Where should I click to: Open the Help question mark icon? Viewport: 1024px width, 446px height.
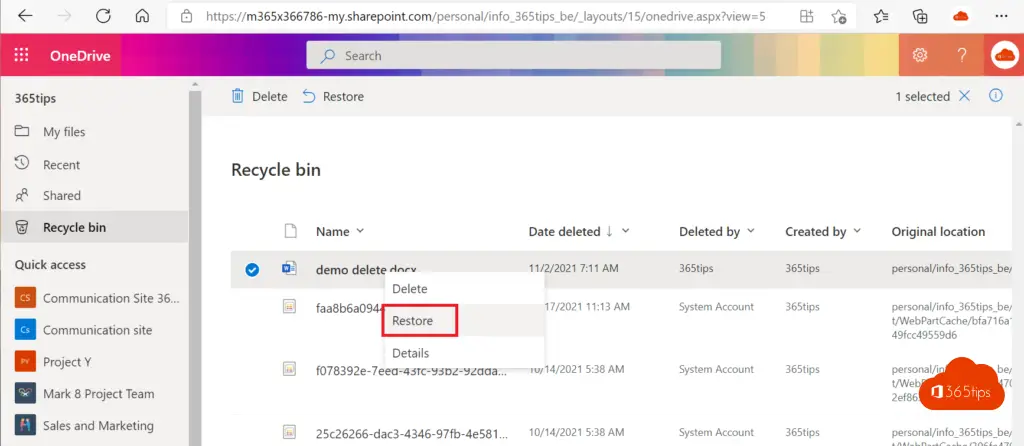coord(961,56)
